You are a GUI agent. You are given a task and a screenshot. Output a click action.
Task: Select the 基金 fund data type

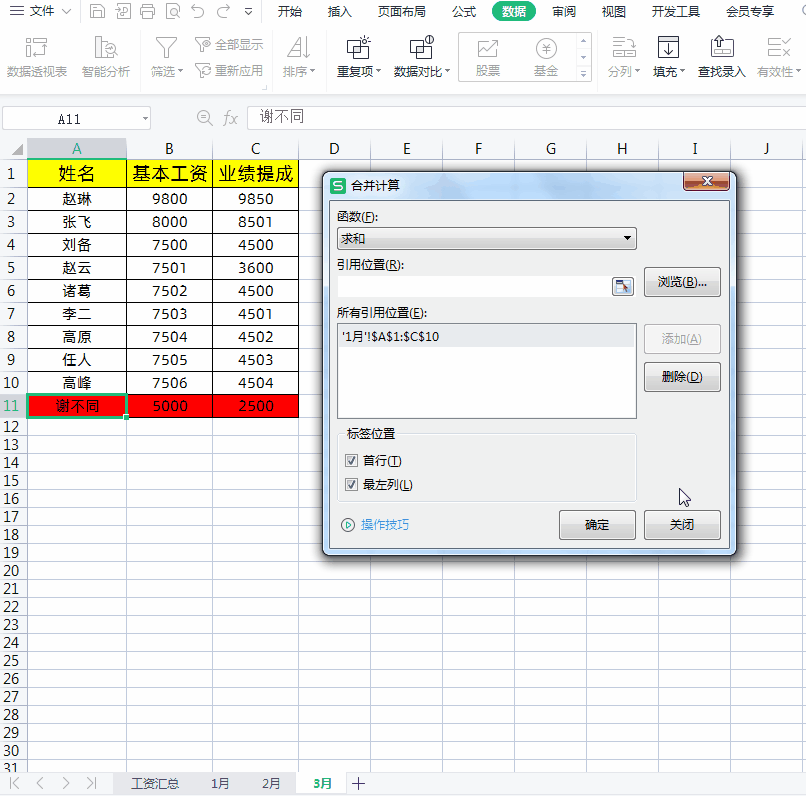pos(546,57)
